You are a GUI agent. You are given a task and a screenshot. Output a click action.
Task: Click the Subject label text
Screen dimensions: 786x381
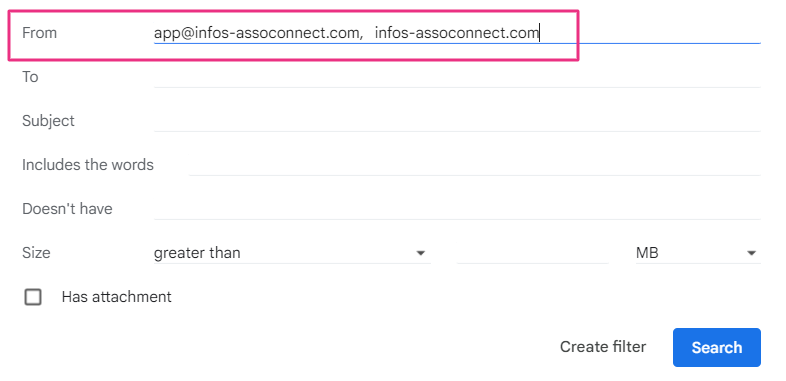[x=48, y=121]
